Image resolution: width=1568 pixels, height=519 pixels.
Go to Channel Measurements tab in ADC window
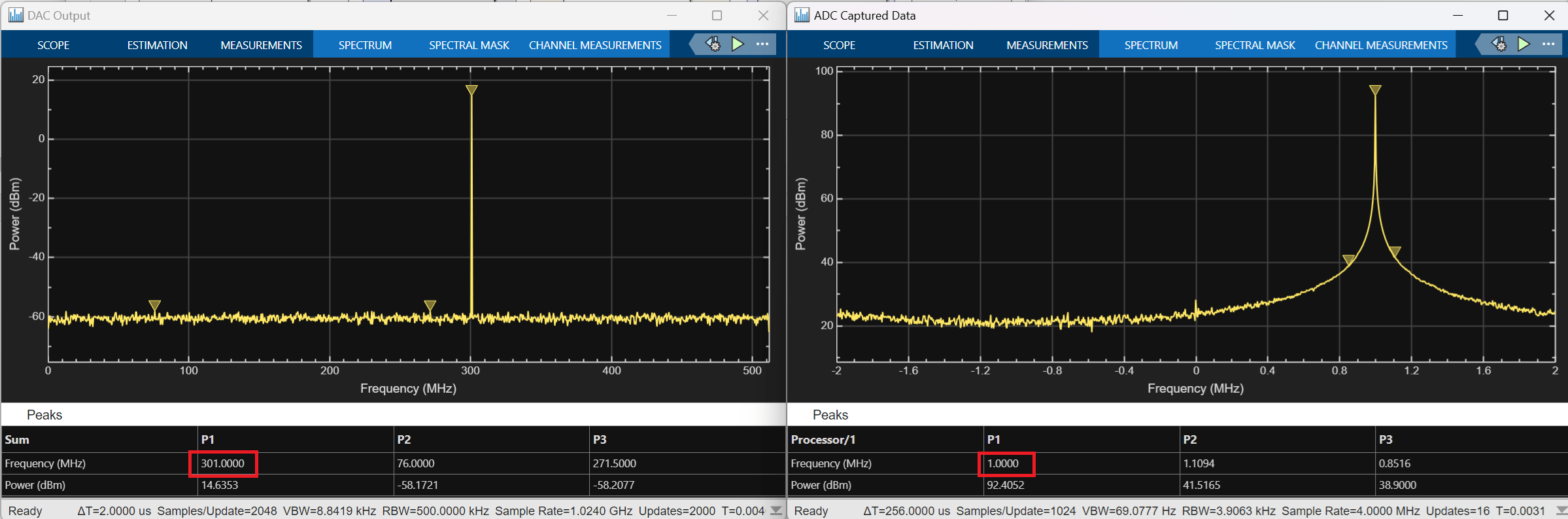click(x=1381, y=45)
